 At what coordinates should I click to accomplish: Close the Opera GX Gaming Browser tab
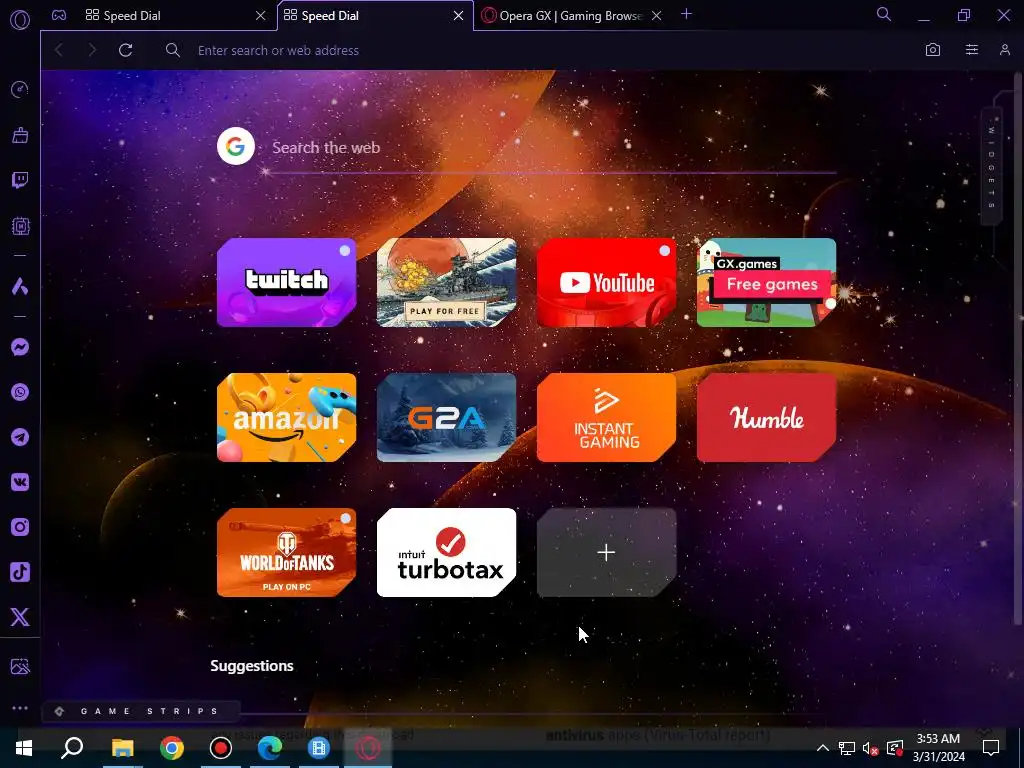657,16
